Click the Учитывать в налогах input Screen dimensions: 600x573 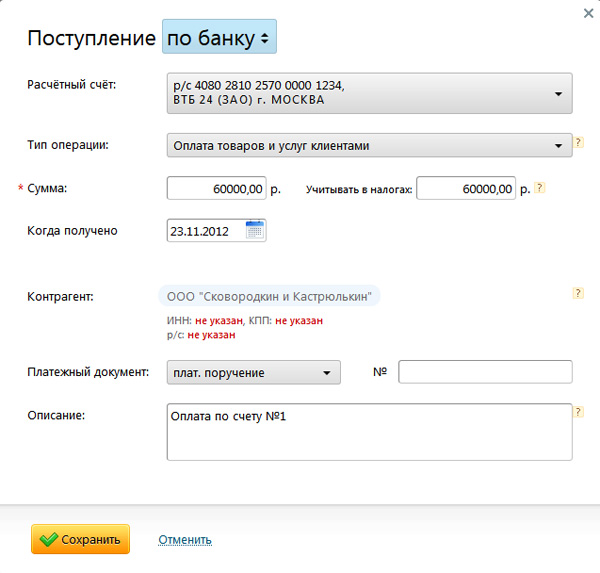pos(465,188)
